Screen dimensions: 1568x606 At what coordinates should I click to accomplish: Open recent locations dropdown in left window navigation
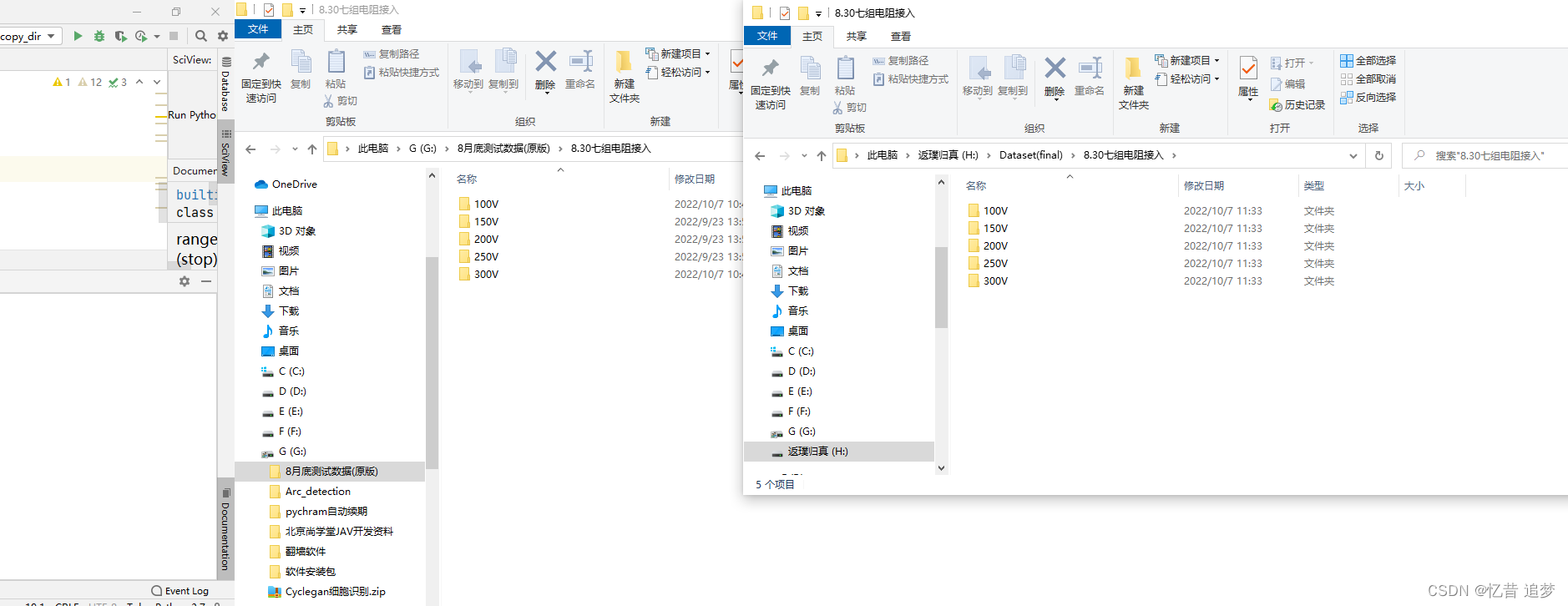coord(295,149)
